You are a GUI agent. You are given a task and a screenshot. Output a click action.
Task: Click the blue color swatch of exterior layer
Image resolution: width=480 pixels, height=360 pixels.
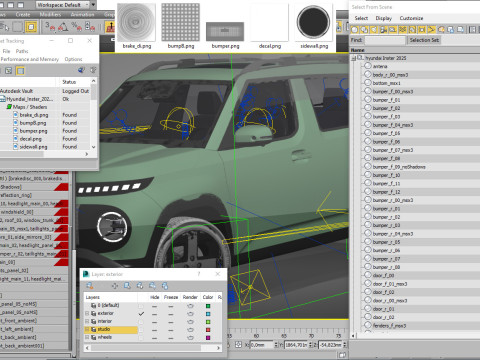coord(208,314)
